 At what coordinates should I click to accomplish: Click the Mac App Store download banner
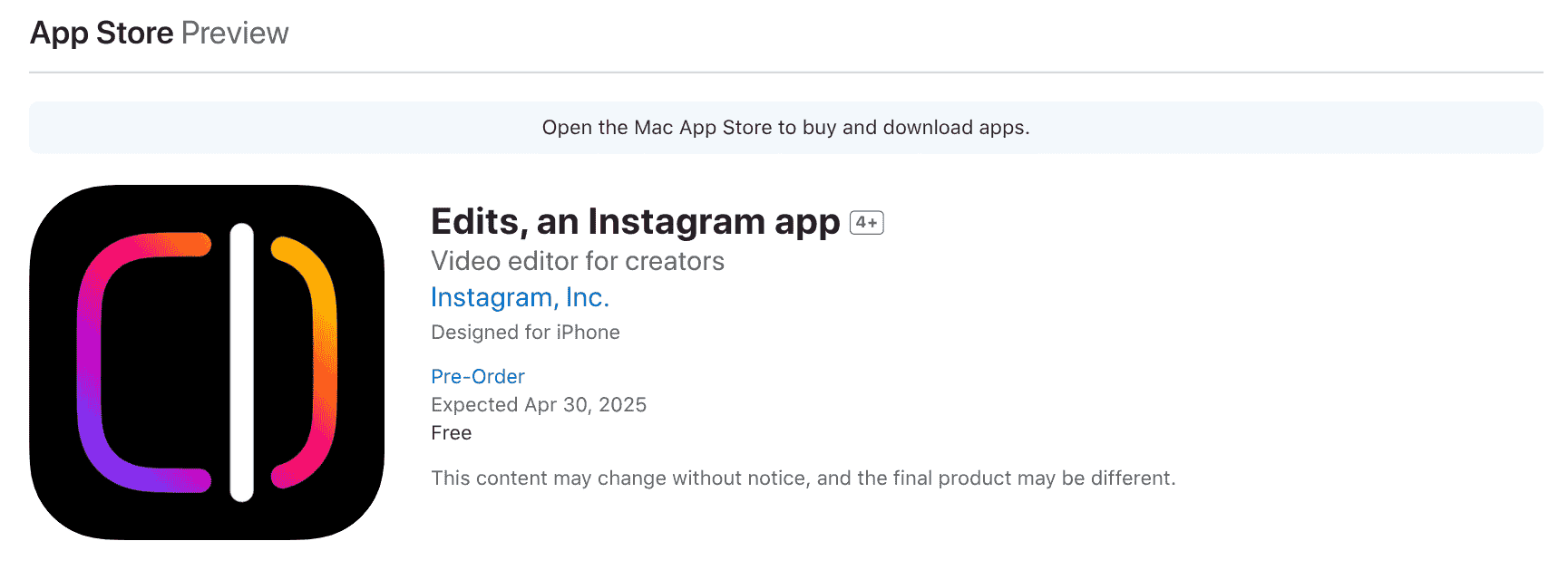point(785,128)
